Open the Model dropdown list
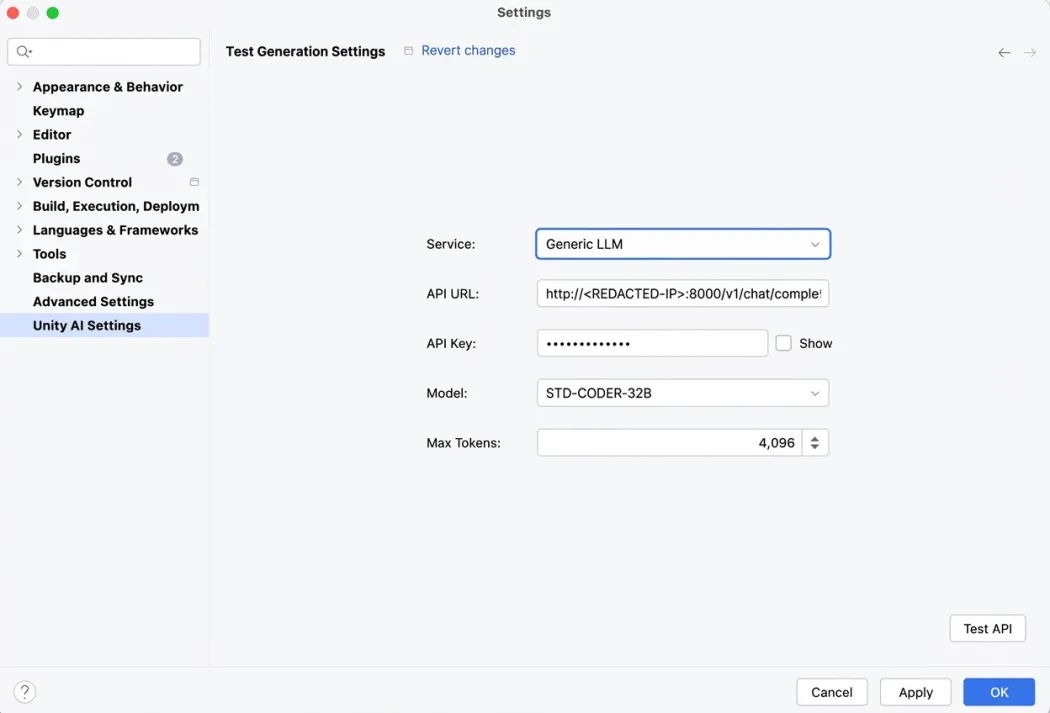Screen dimensions: 1050x713 (683, 393)
